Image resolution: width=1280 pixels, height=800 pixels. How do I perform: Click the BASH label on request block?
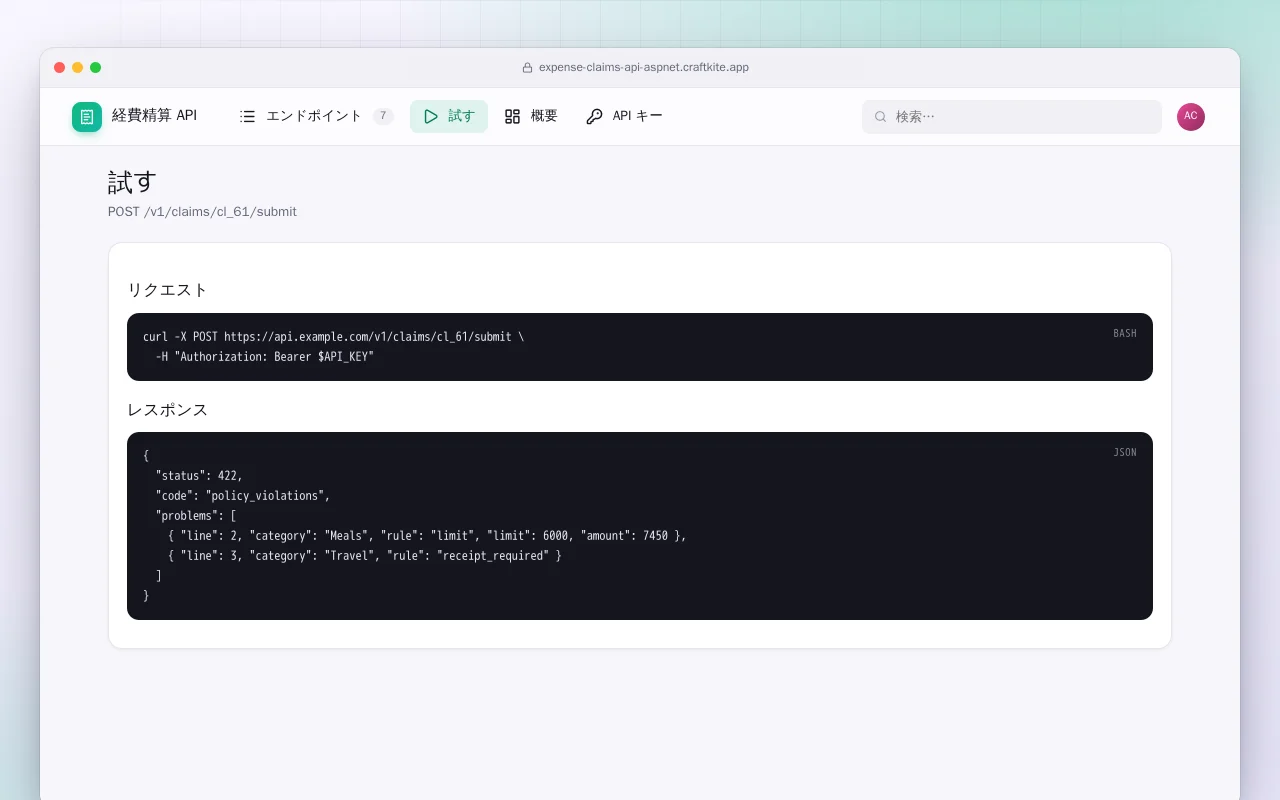pyautogui.click(x=1125, y=333)
